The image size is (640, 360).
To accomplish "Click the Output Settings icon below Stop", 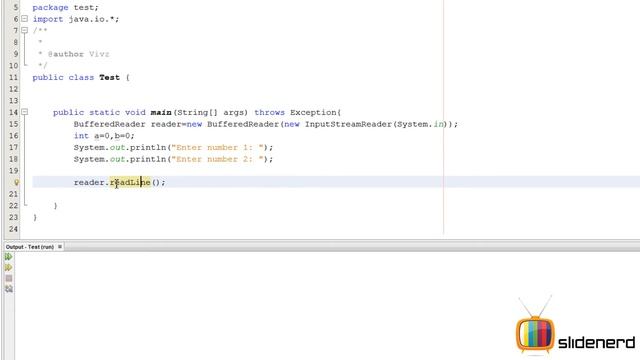I will pos(9,289).
